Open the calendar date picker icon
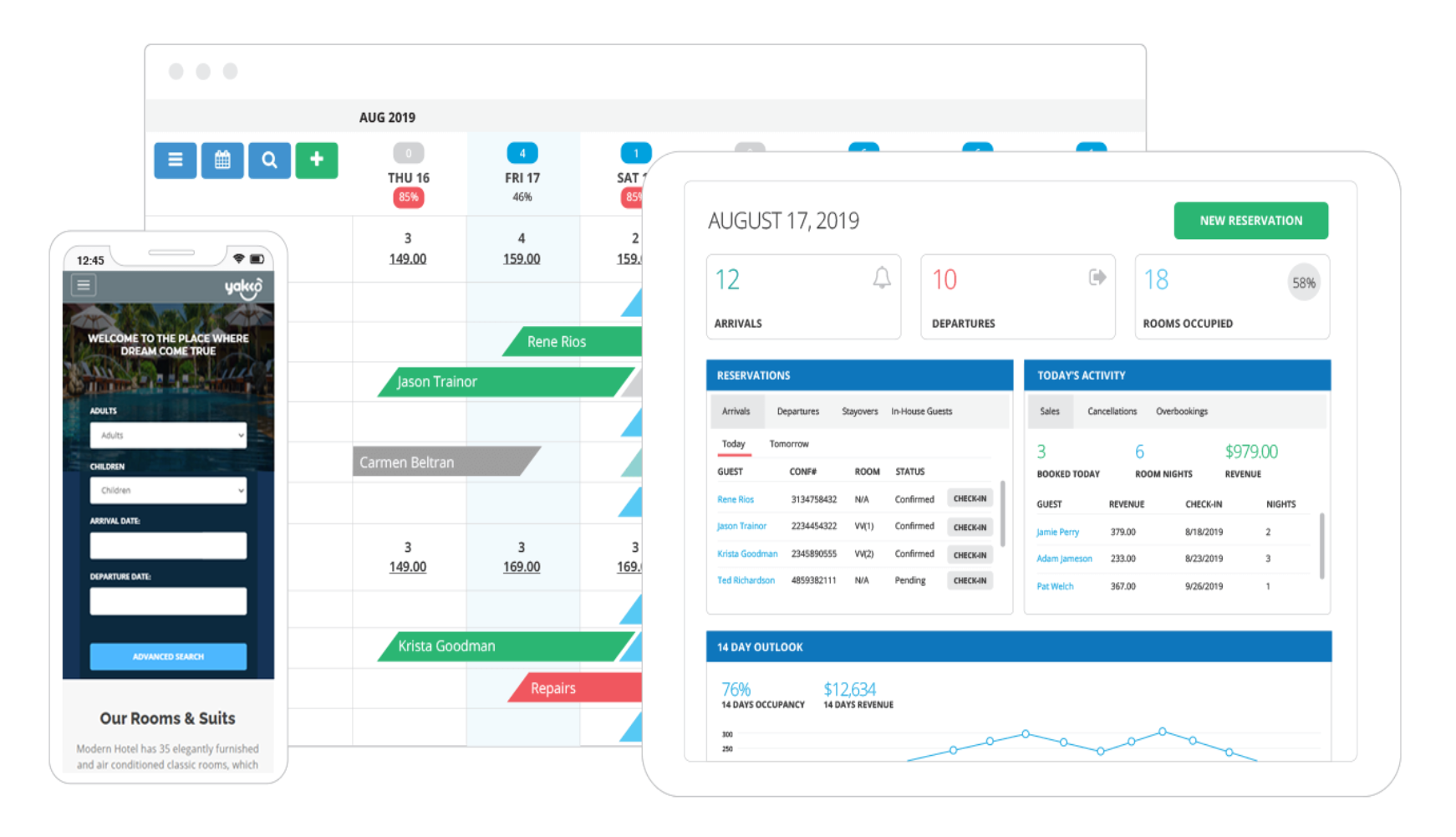The height and width of the screenshot is (837, 1456). coord(222,160)
